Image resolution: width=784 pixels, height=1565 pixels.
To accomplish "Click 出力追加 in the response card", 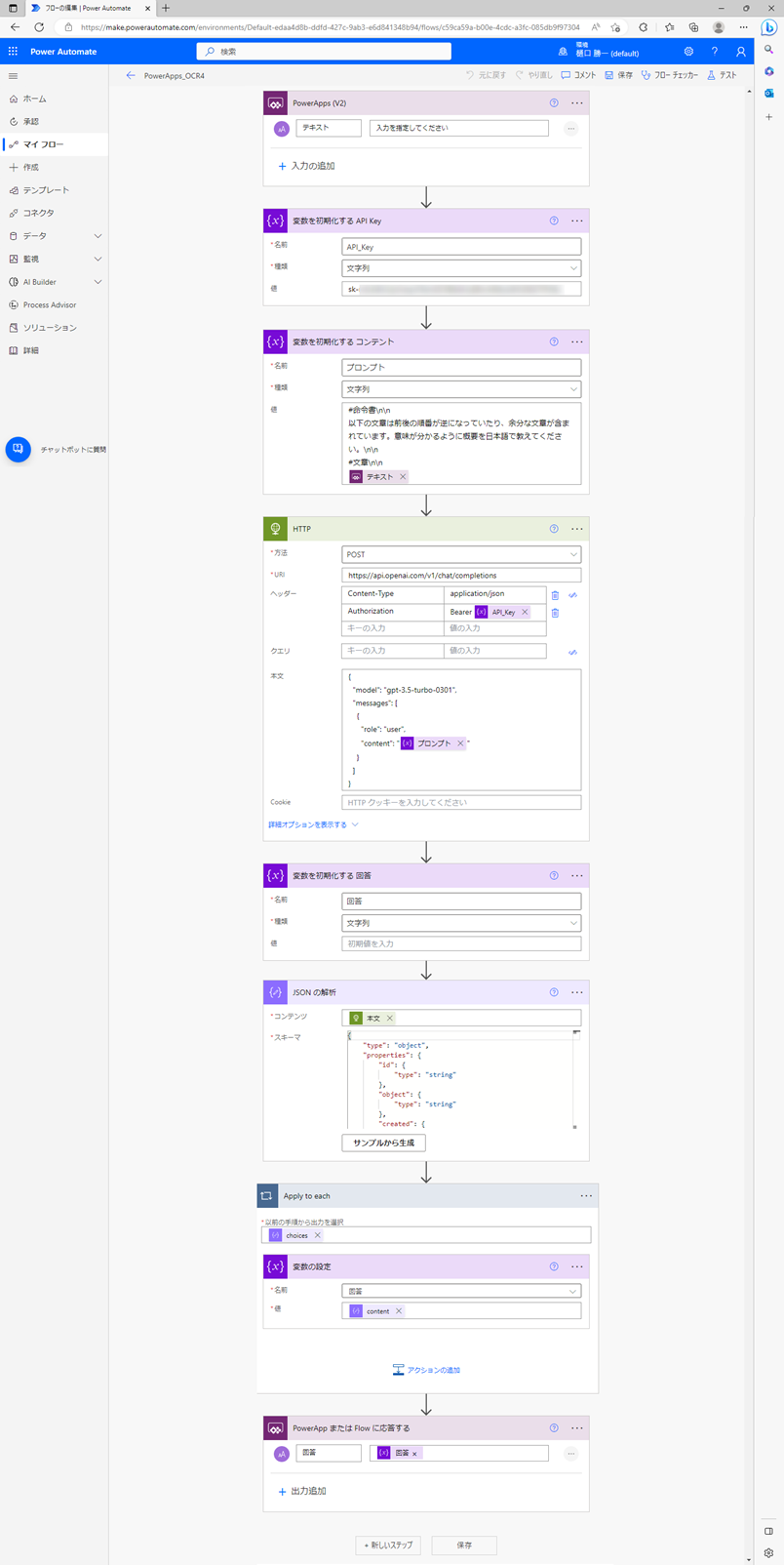I will 302,1492.
